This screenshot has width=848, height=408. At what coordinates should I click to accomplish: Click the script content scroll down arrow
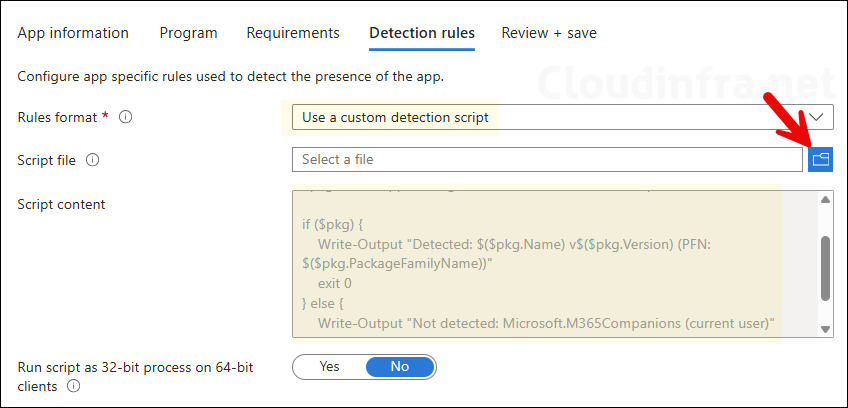click(x=825, y=329)
